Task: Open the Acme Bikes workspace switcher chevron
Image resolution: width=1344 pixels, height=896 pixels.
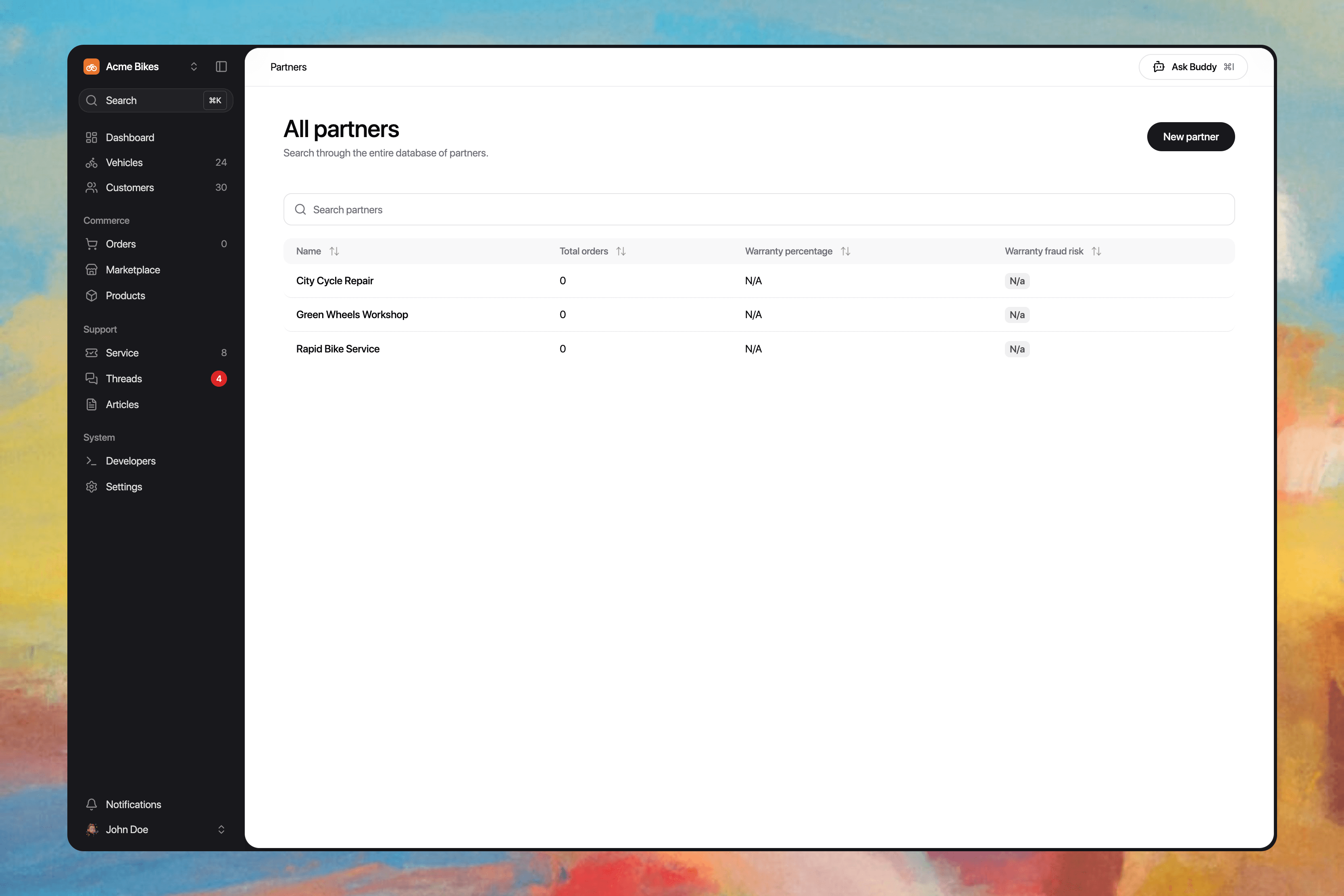Action: point(194,66)
